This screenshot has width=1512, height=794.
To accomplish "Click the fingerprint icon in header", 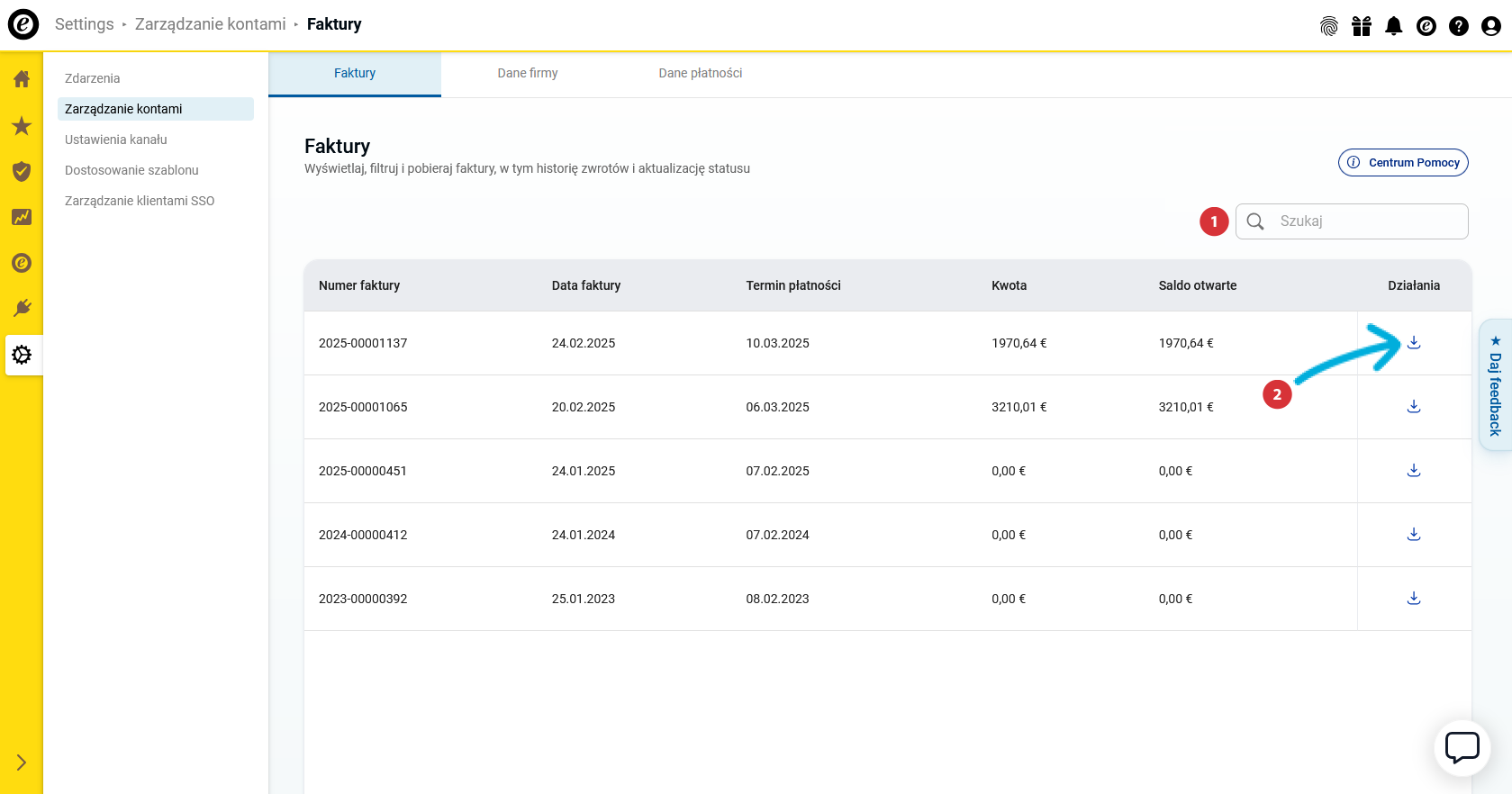I will [x=1328, y=26].
